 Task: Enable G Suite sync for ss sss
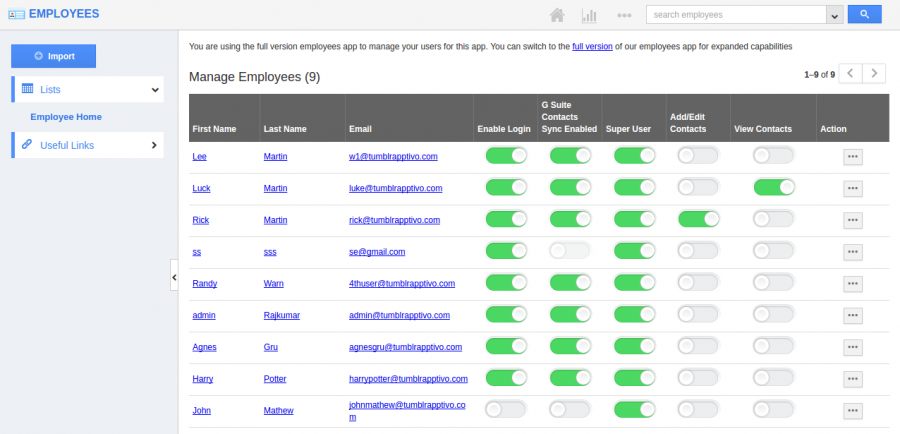coord(570,251)
